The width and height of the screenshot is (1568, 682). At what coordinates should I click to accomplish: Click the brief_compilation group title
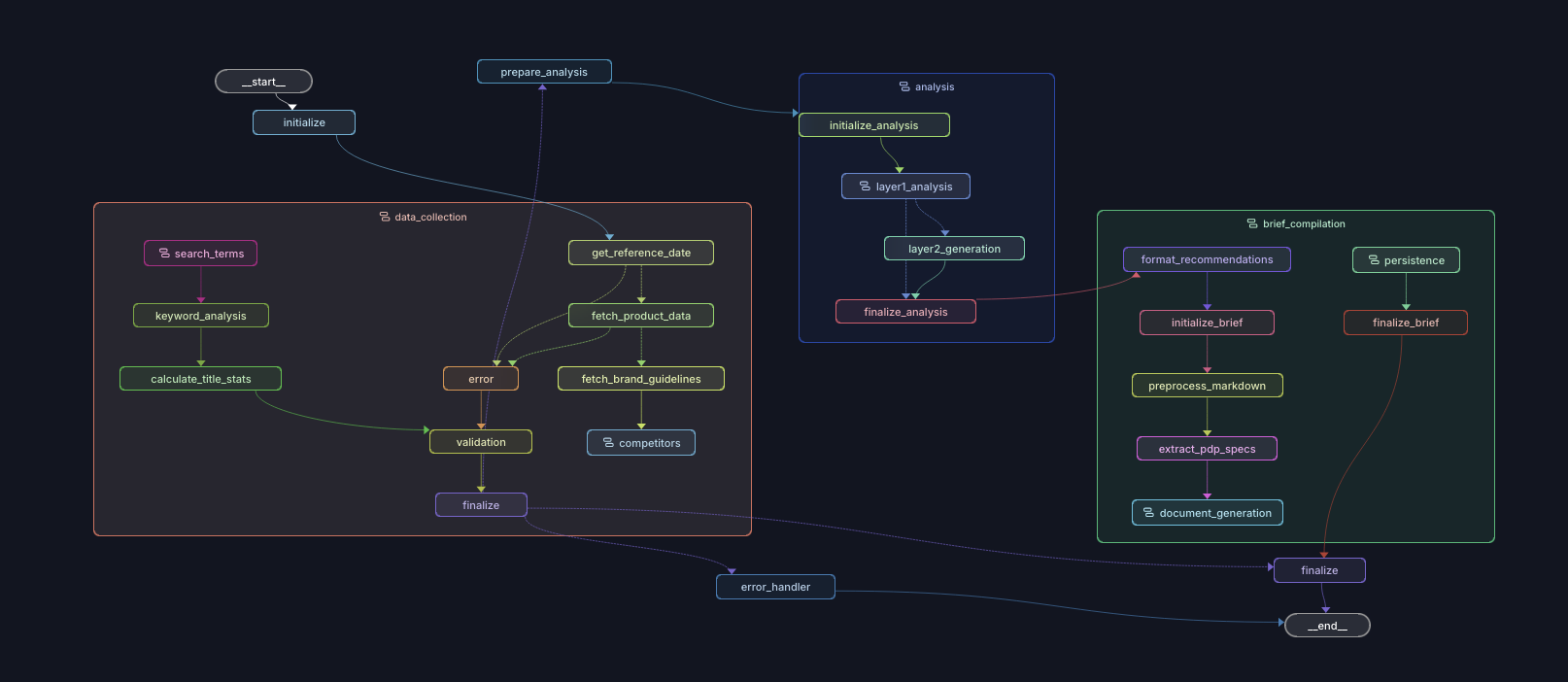(1304, 223)
